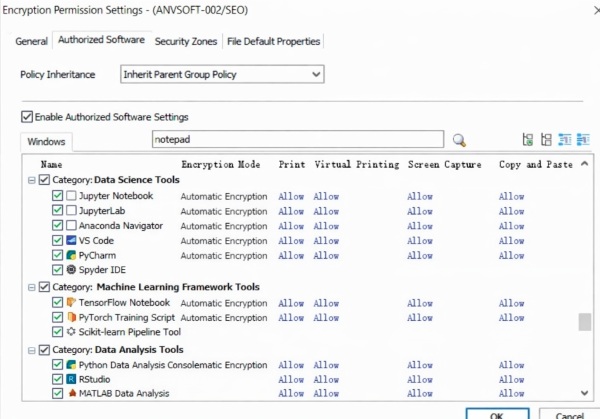Uncheck the TensorFlow Notebook checkbox
The width and height of the screenshot is (600, 419).
click(57, 302)
